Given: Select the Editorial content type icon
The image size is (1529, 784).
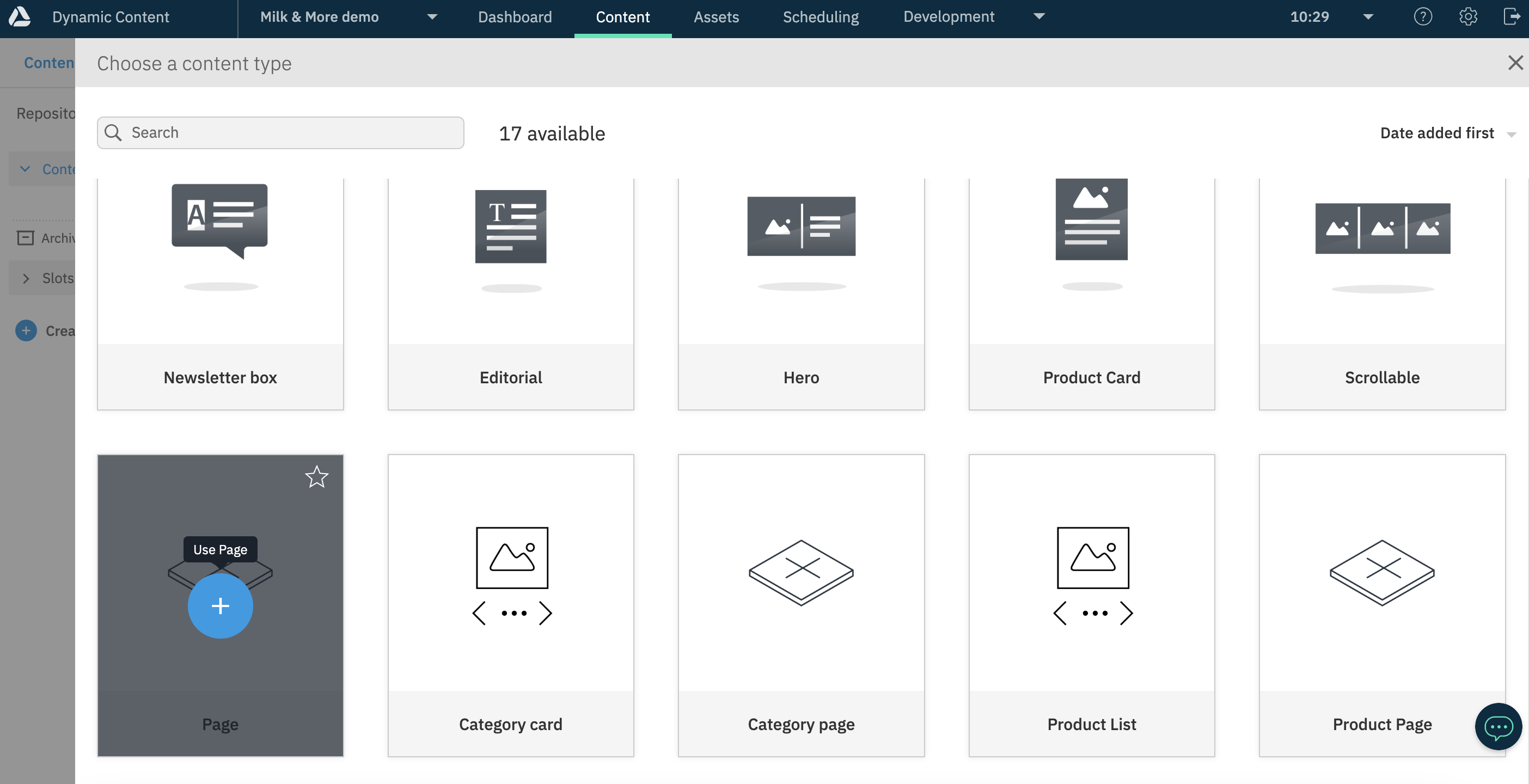Looking at the screenshot, I should [x=511, y=261].
